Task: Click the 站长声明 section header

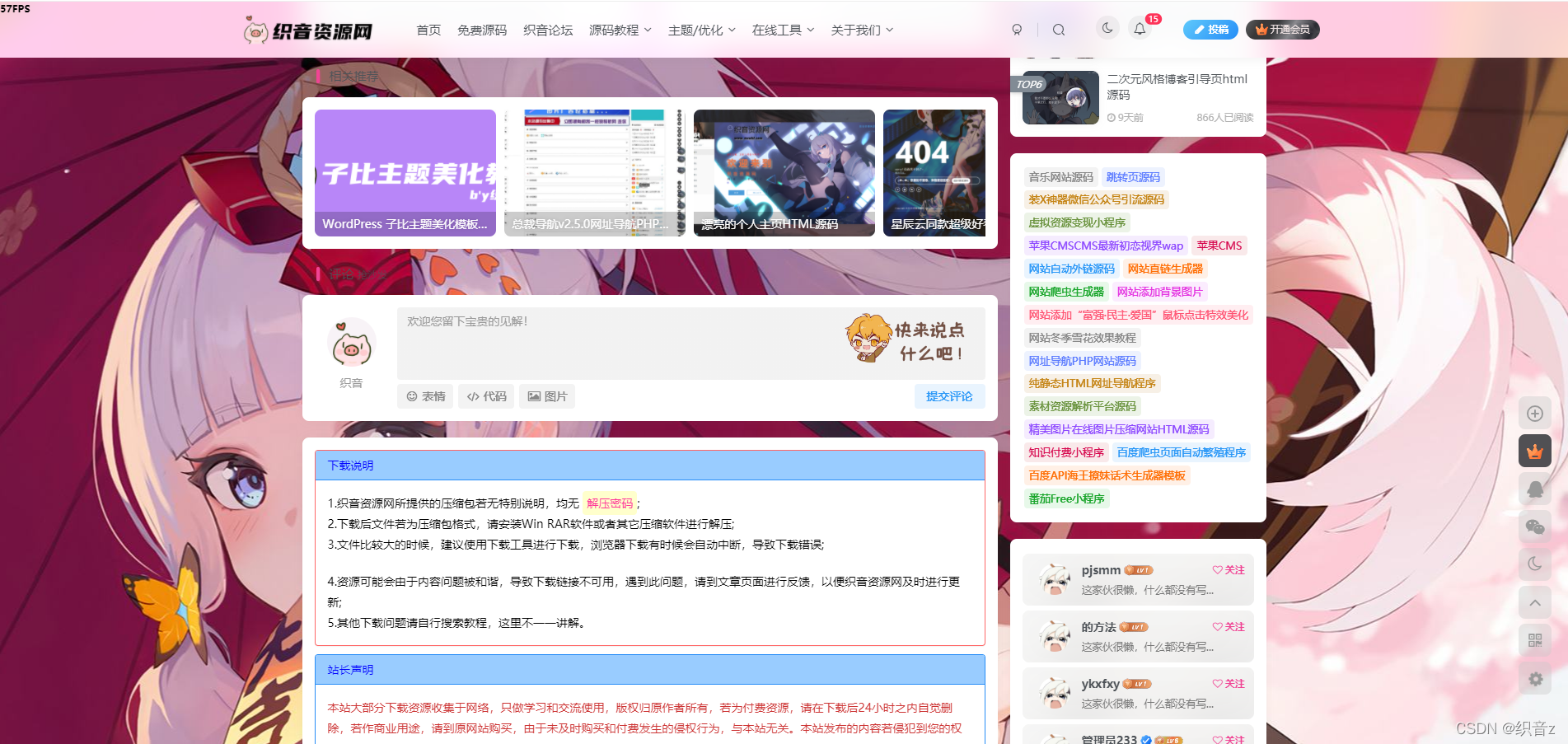Action: (x=650, y=670)
